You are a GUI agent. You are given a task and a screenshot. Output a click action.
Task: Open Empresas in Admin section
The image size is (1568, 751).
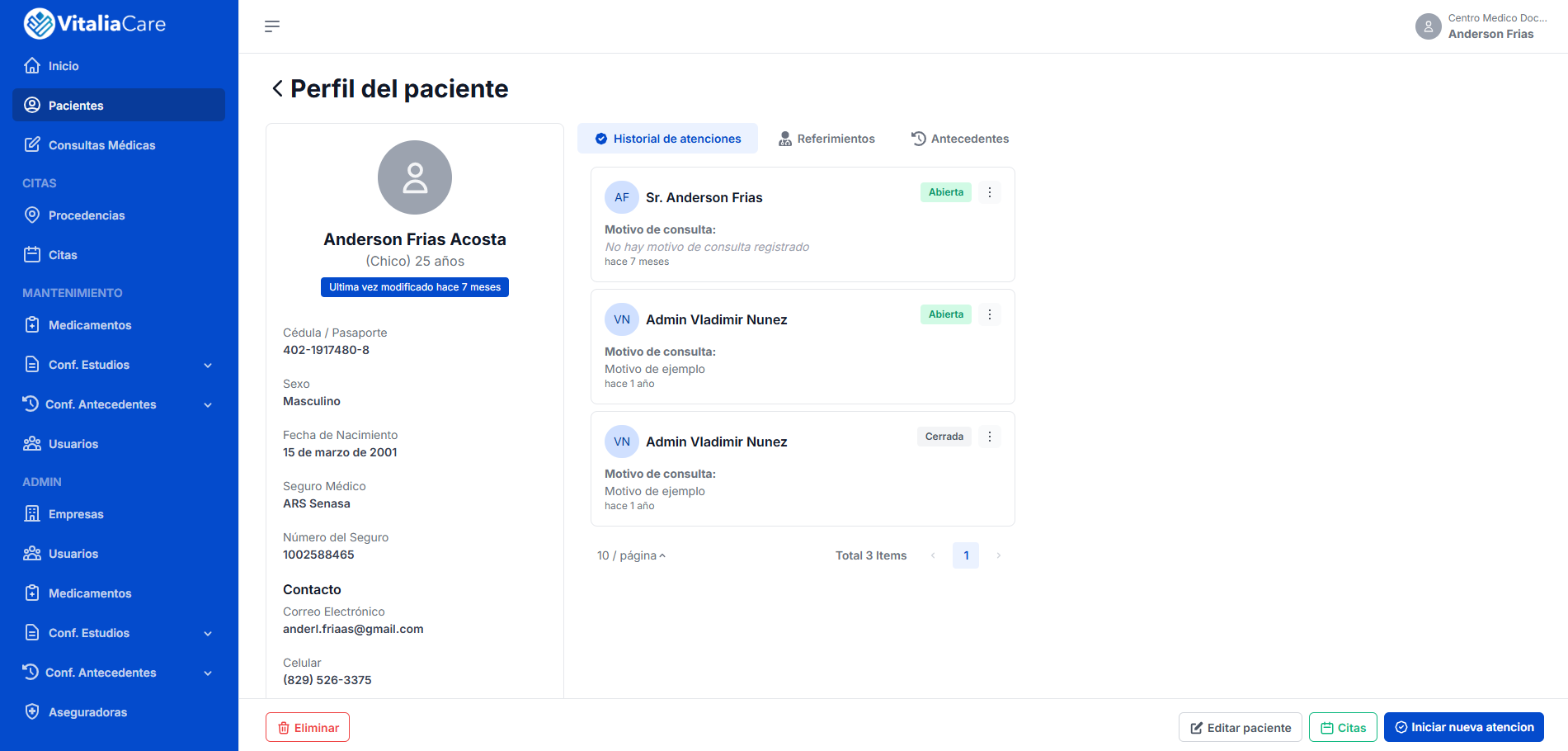point(119,513)
